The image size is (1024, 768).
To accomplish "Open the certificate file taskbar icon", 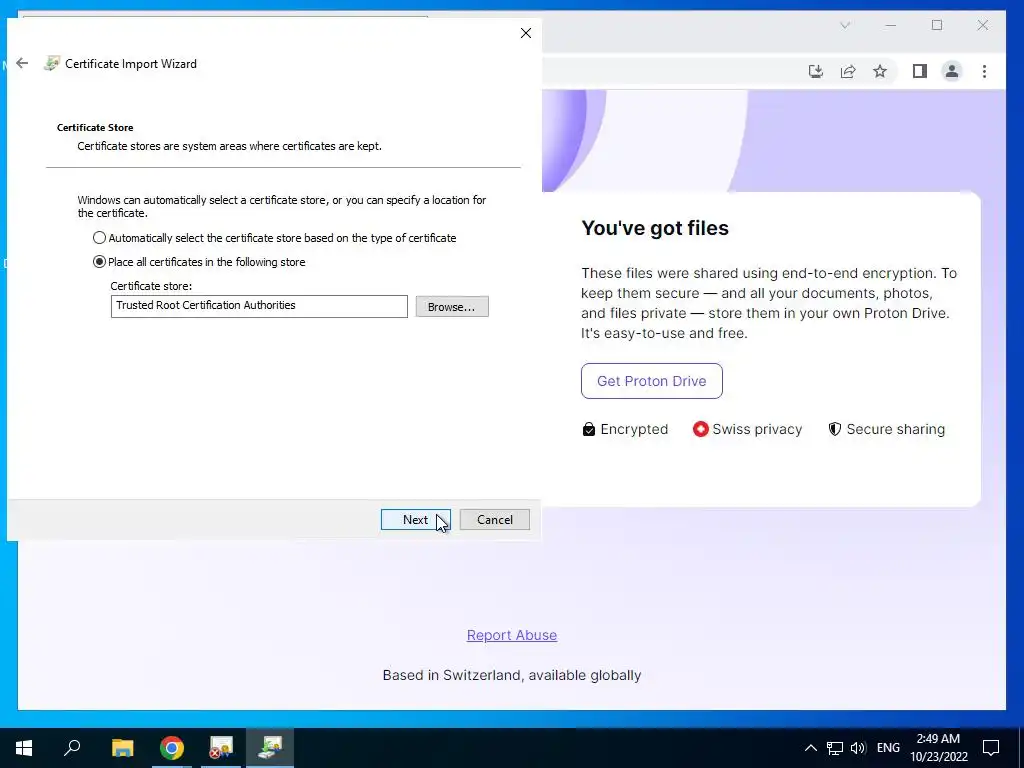I will (x=221, y=748).
